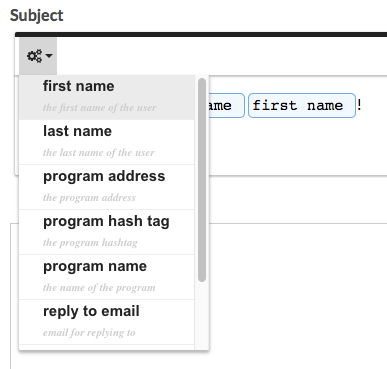Pick the "program hash tag" entry
387x369 pixels.
tap(107, 232)
